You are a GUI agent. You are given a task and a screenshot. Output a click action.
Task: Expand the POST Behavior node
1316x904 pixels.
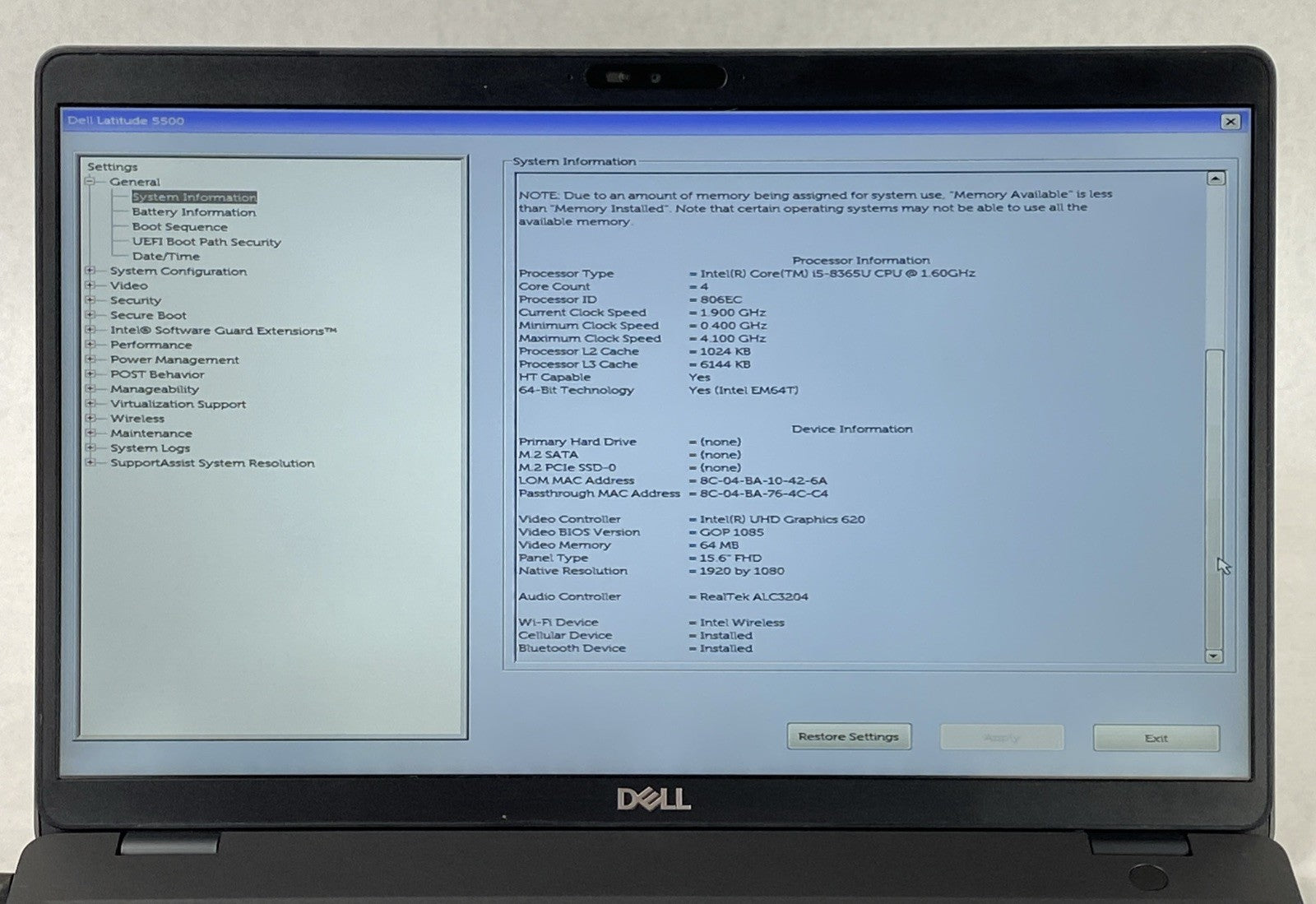[90, 374]
